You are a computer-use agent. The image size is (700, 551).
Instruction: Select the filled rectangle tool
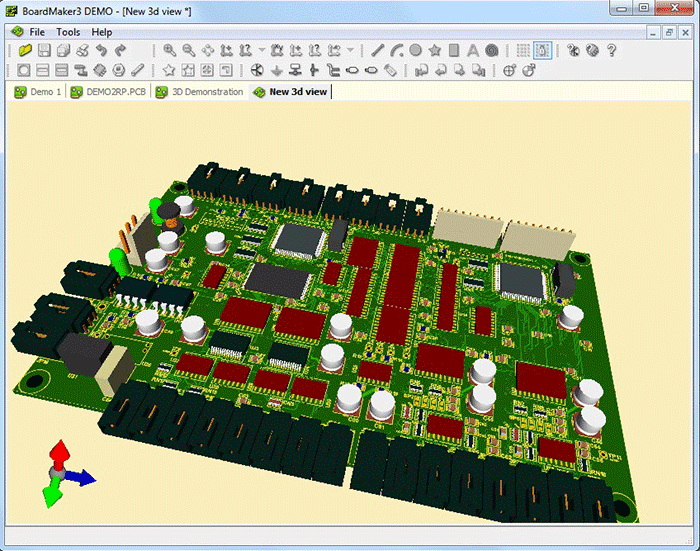coord(454,50)
